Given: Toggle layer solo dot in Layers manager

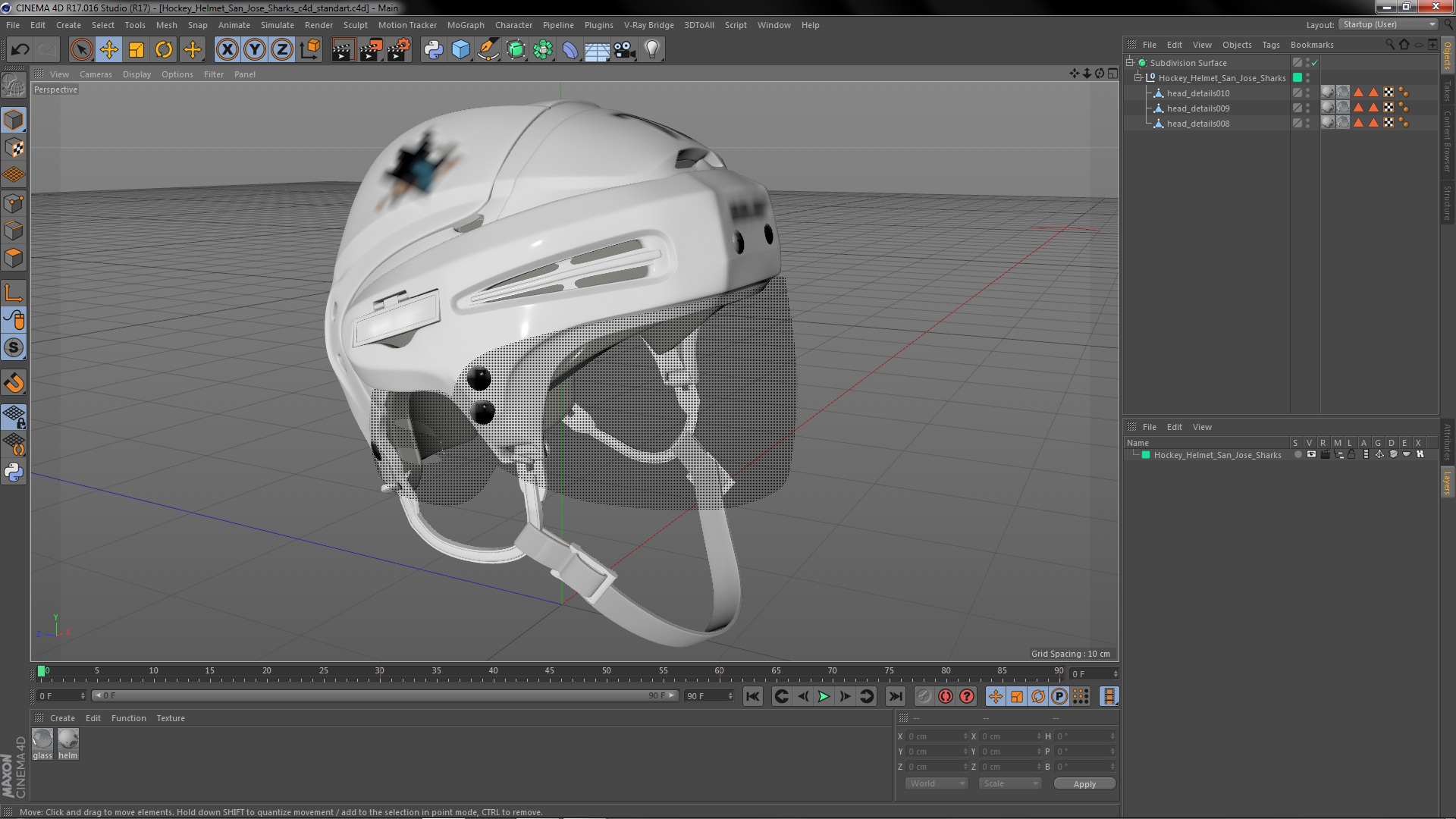Looking at the screenshot, I should point(1298,455).
